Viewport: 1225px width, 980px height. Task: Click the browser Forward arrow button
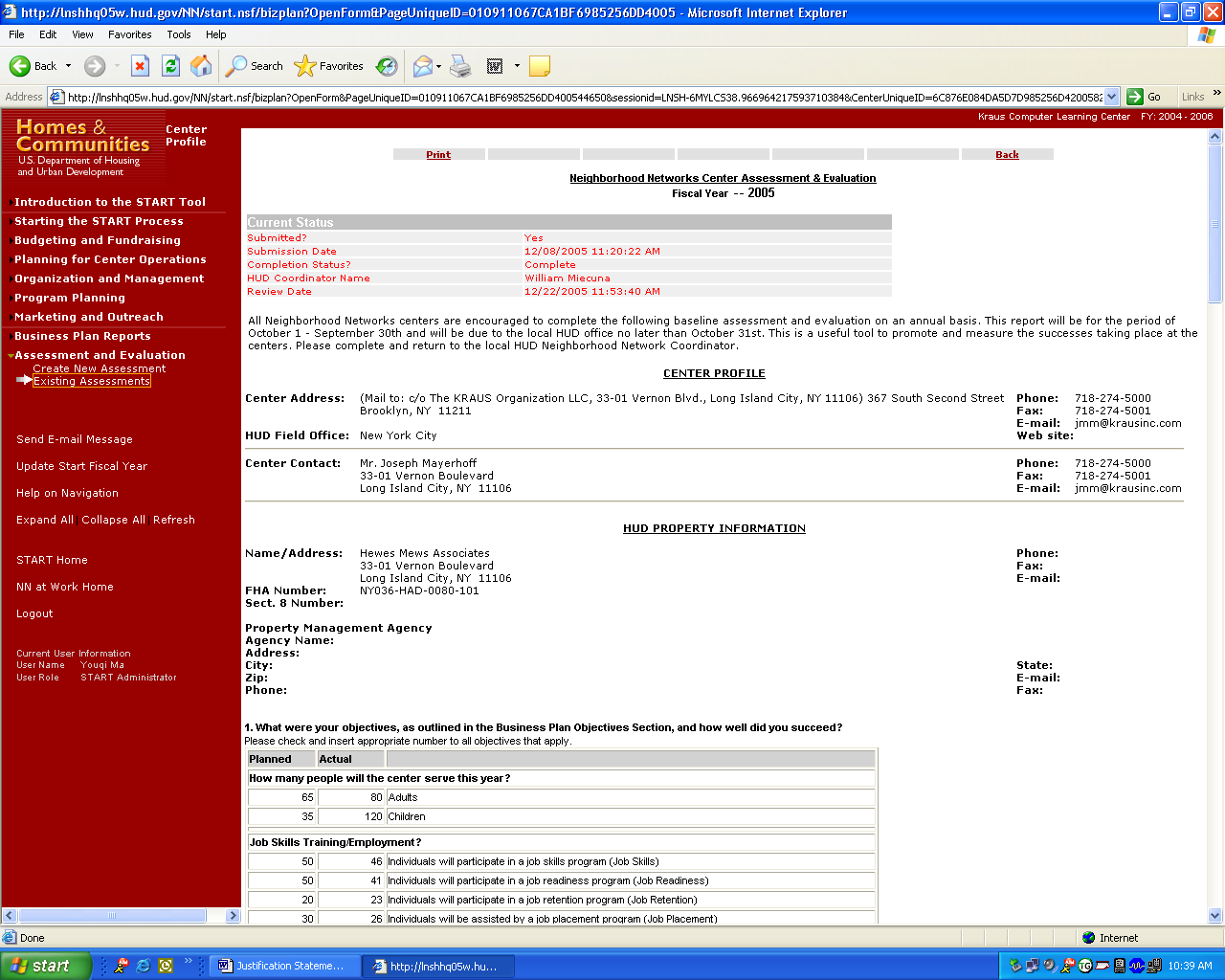(94, 66)
